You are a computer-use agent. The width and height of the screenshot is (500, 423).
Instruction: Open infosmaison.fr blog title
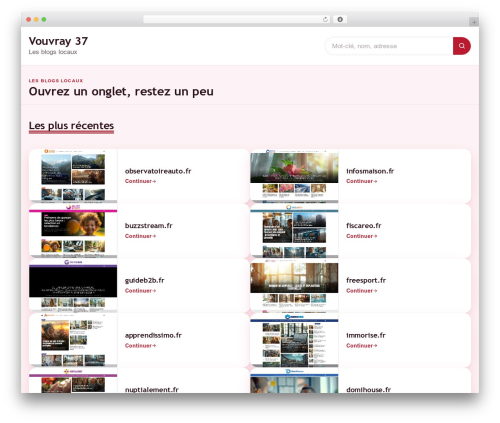pyautogui.click(x=370, y=171)
